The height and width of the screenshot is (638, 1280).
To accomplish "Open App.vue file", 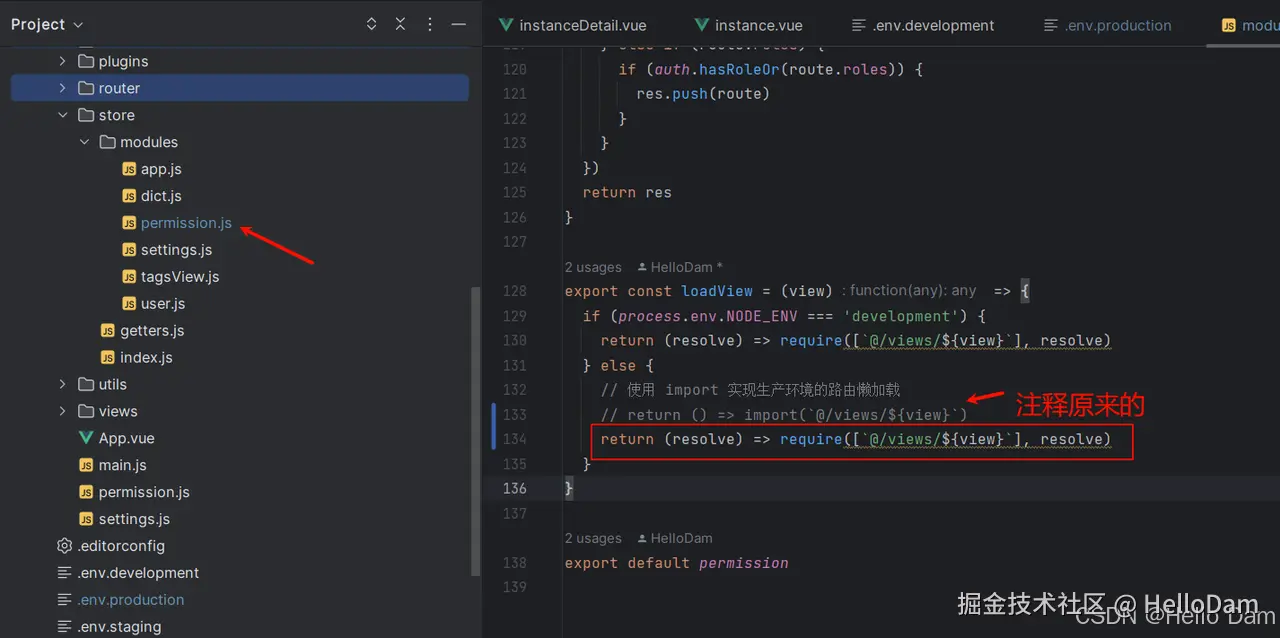I will [x=126, y=438].
